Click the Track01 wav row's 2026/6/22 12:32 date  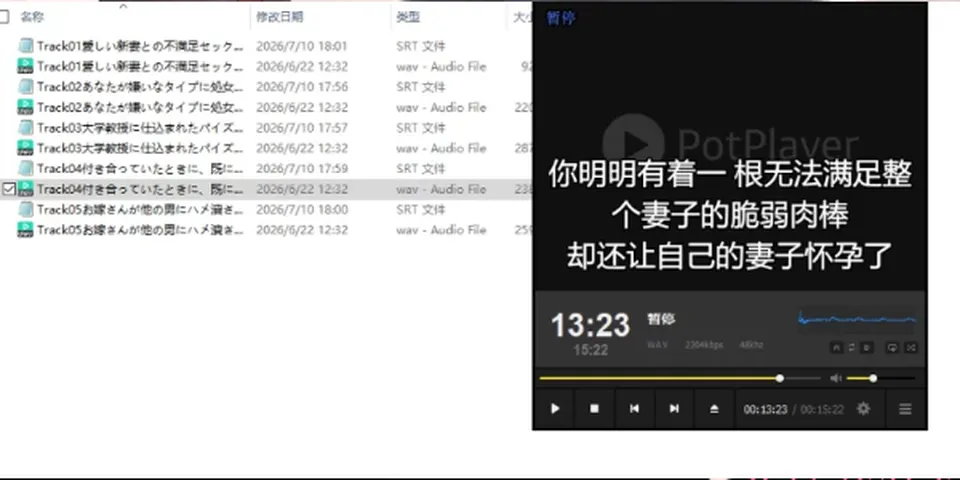302,66
